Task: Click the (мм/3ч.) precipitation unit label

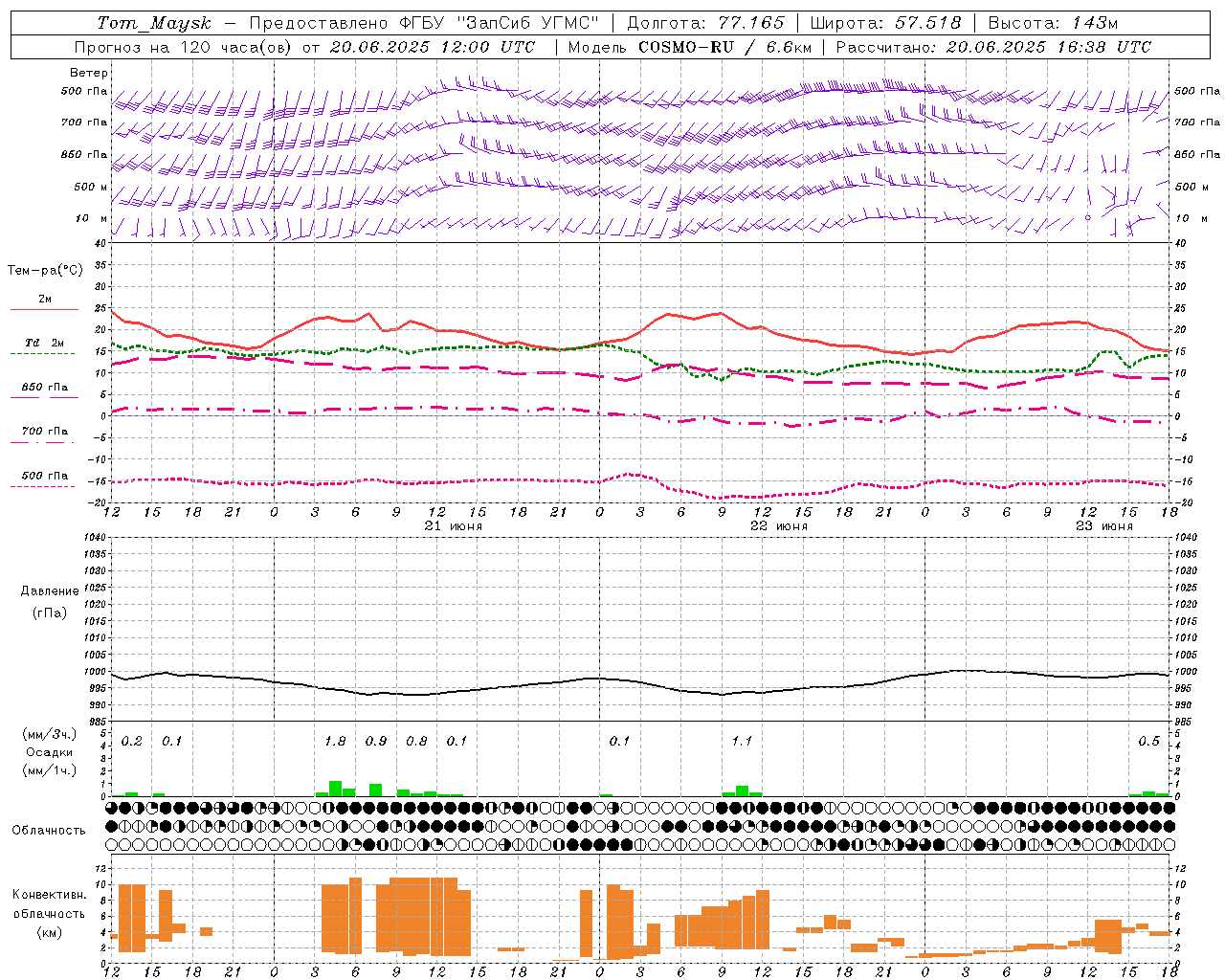Action: coord(50,734)
